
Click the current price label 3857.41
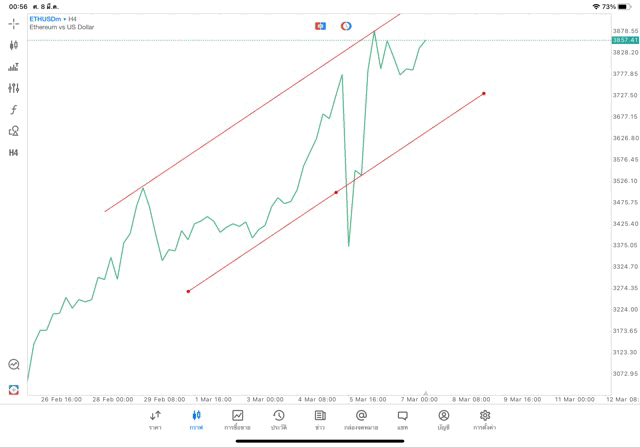pos(625,40)
